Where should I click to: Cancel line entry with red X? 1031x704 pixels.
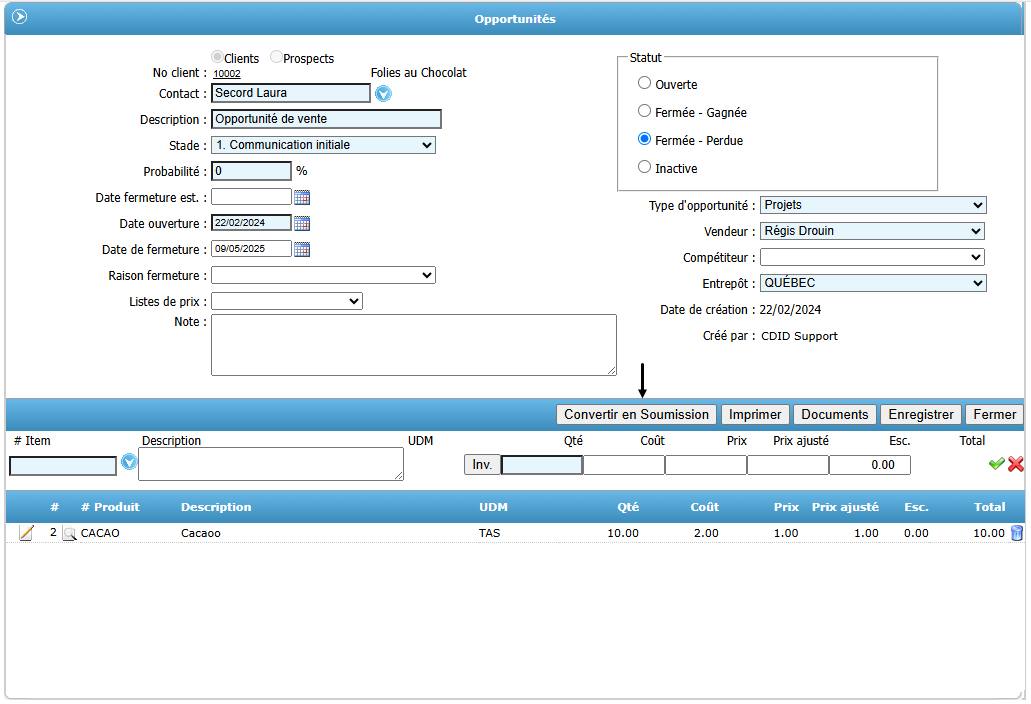1016,464
